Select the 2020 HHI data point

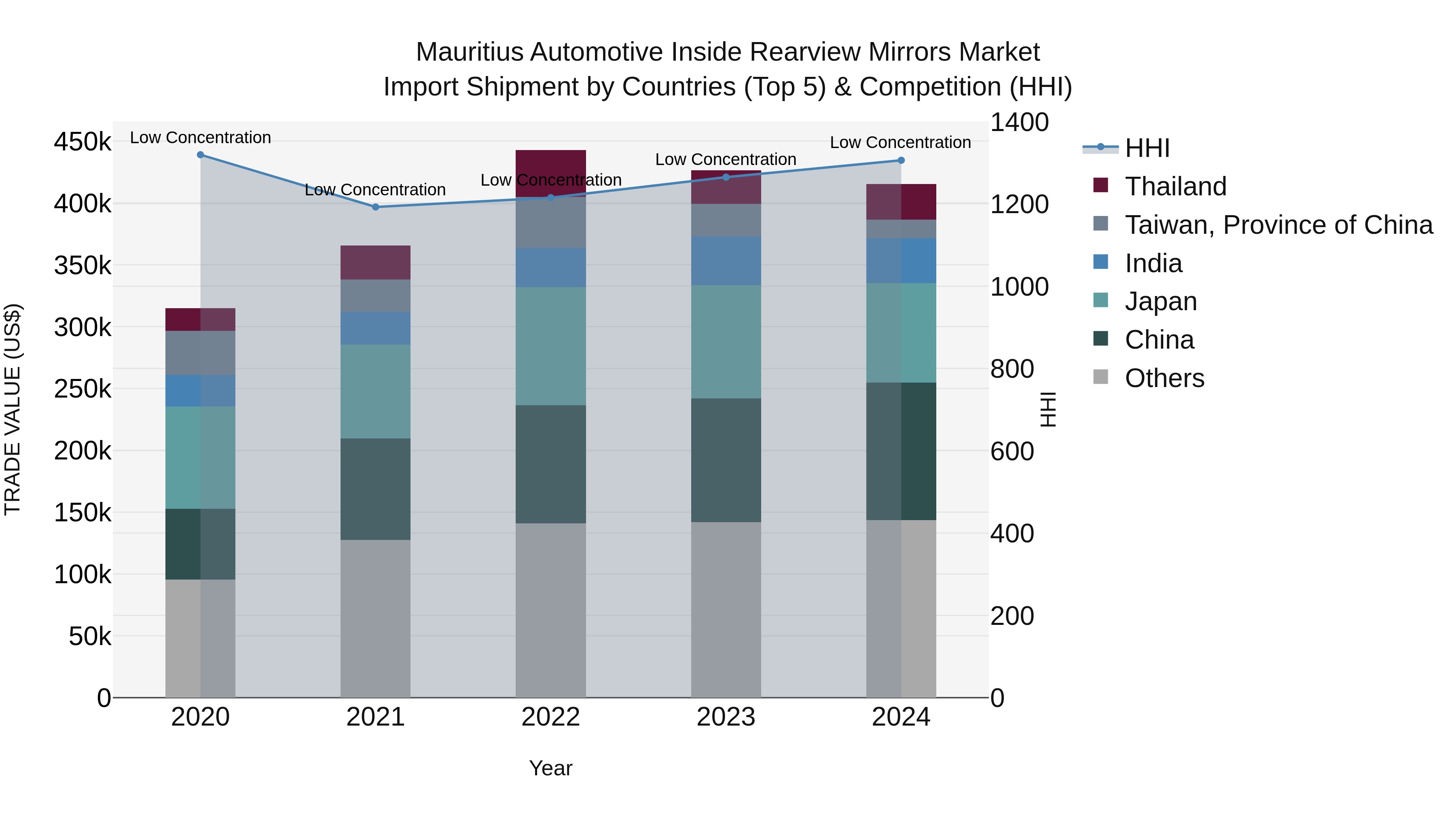tap(200, 155)
